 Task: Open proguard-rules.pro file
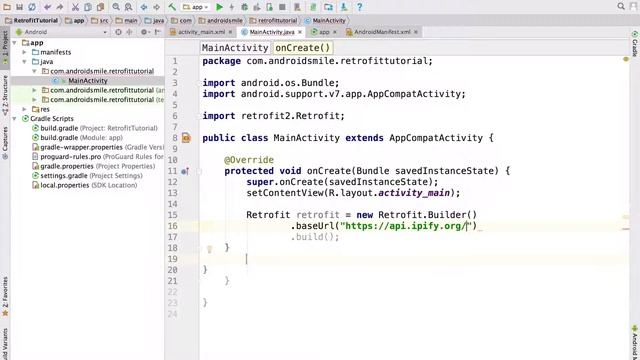[98, 157]
